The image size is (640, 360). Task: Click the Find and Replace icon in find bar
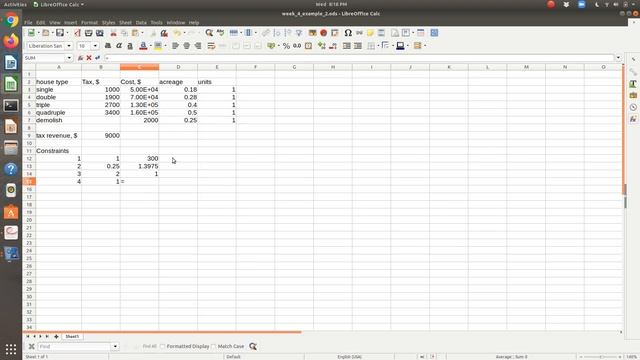pyautogui.click(x=253, y=347)
